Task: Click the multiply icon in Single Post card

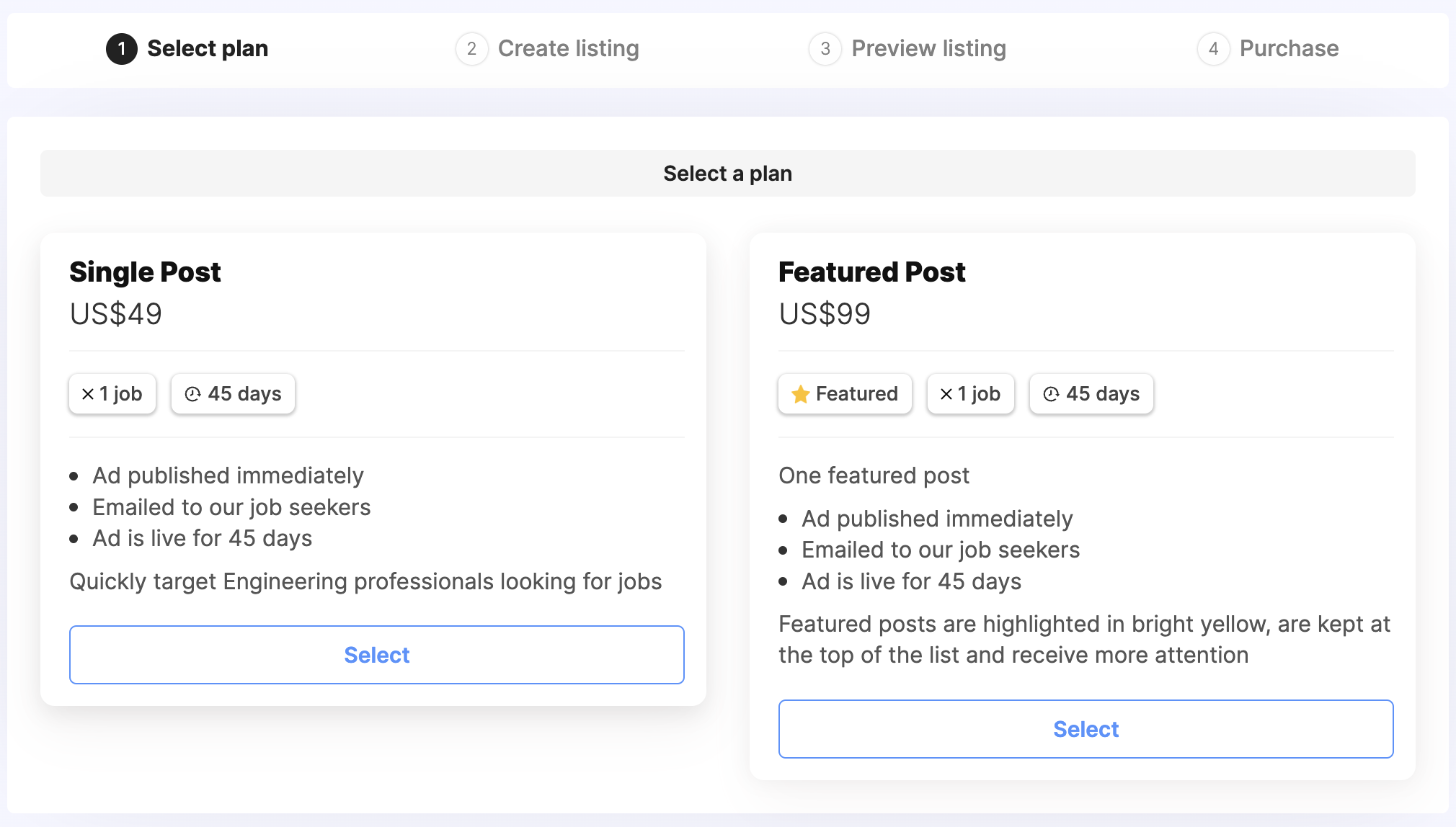Action: pos(88,394)
